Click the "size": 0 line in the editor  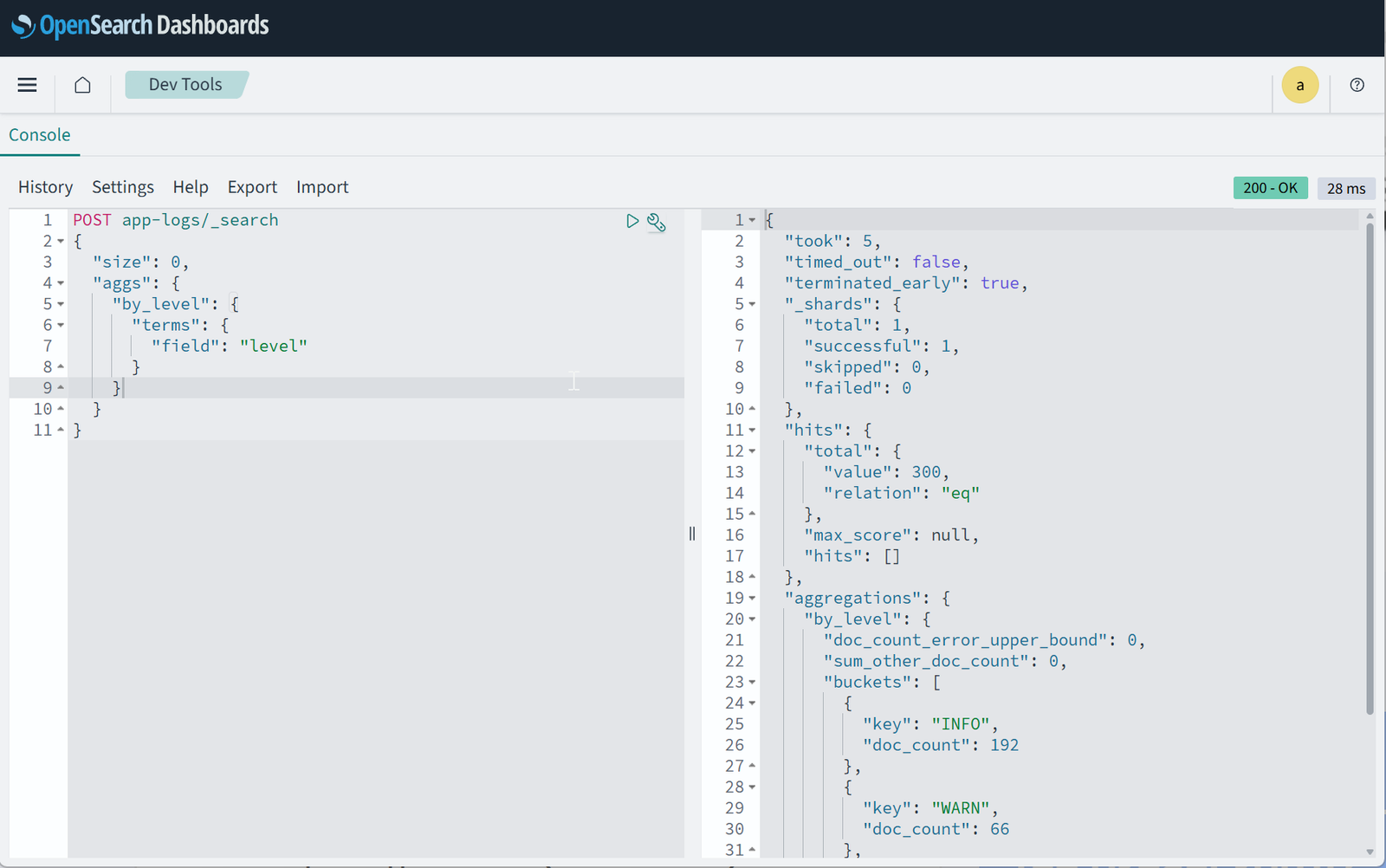tap(141, 262)
